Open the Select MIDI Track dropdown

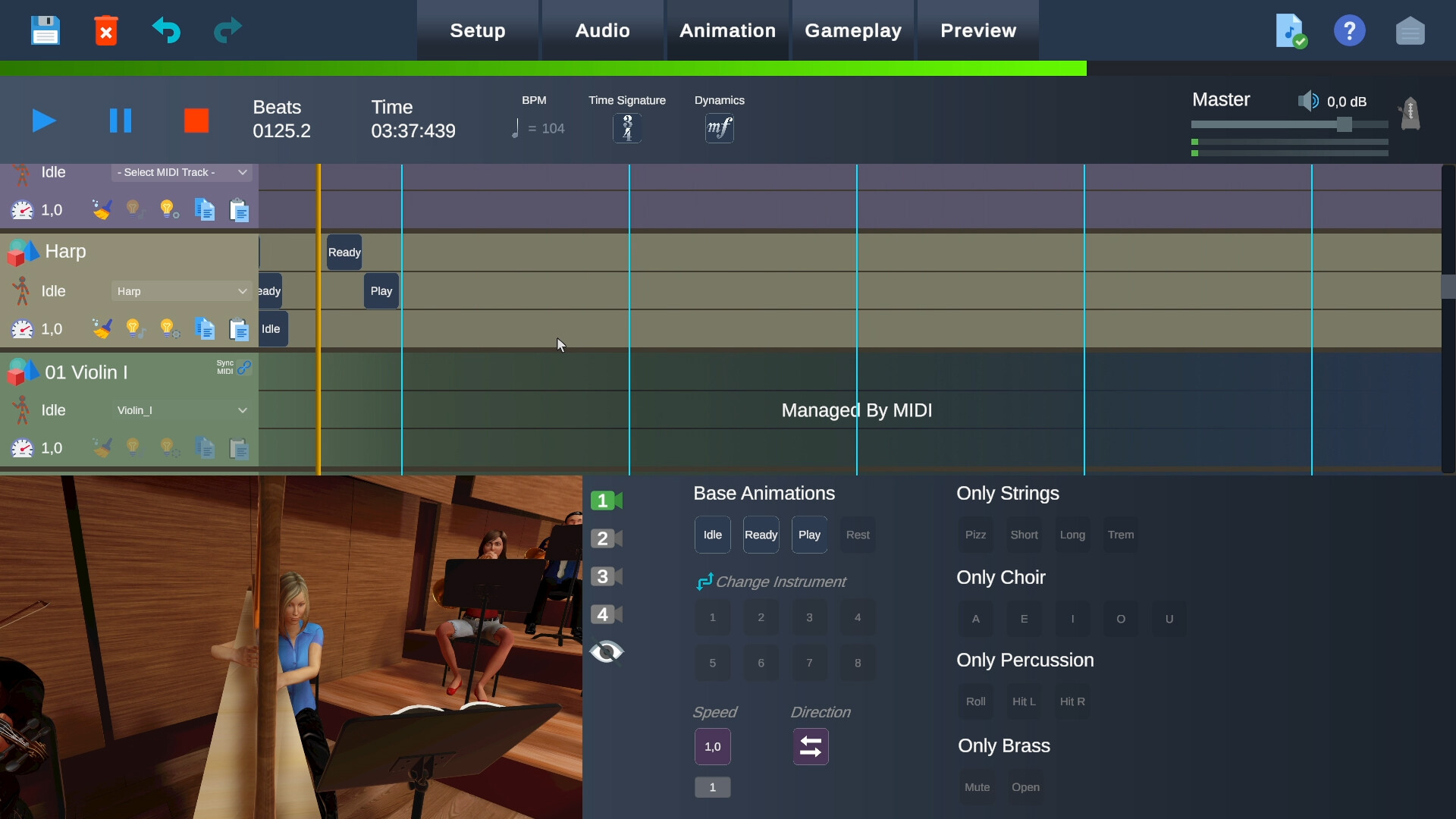(180, 172)
